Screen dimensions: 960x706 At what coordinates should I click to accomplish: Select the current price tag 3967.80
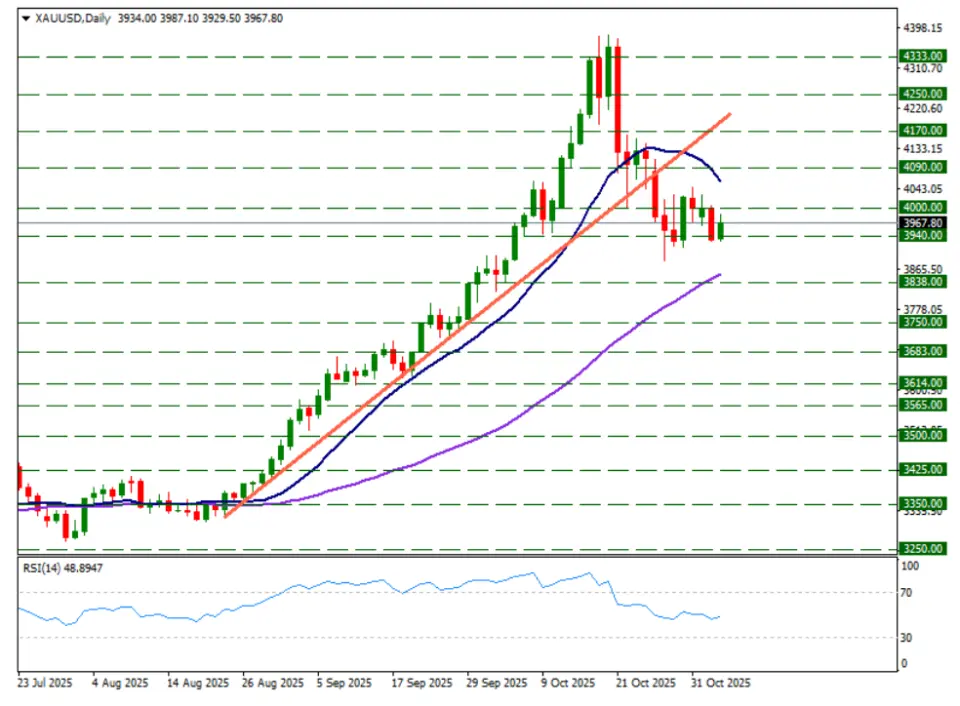924,223
